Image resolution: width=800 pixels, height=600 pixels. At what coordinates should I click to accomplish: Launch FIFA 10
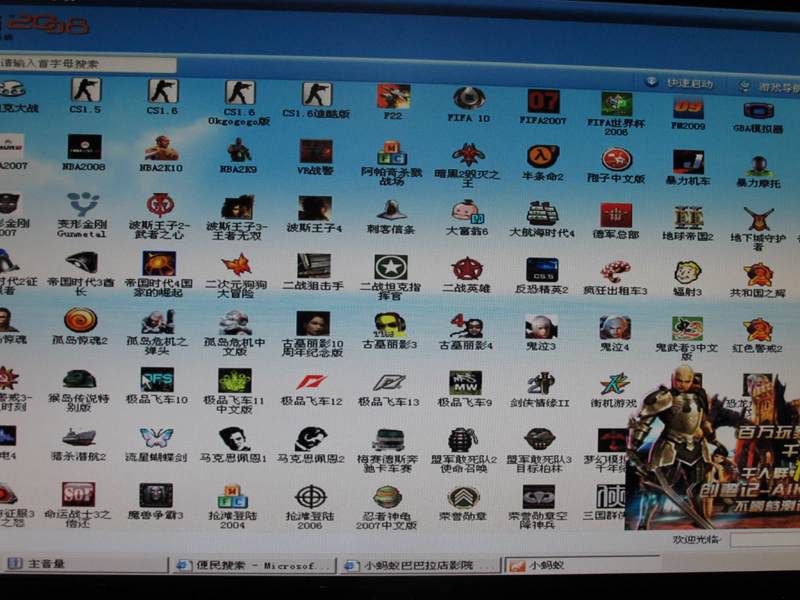click(x=469, y=98)
